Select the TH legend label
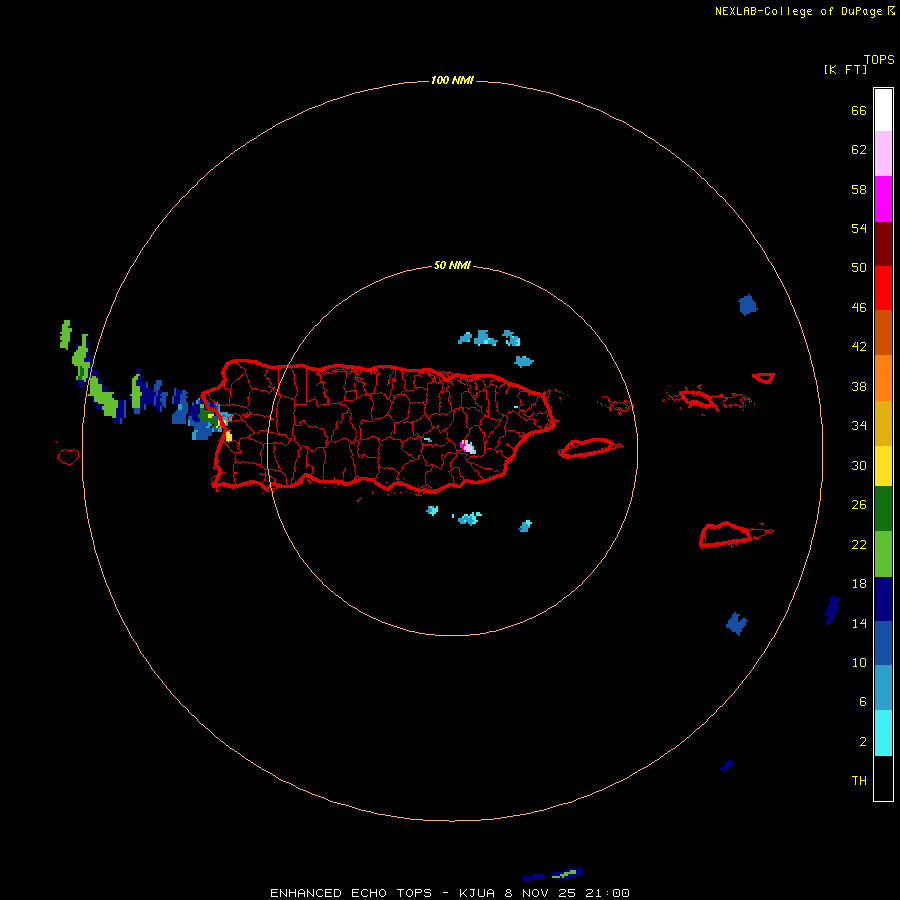Screen dimensions: 900x900 (859, 780)
